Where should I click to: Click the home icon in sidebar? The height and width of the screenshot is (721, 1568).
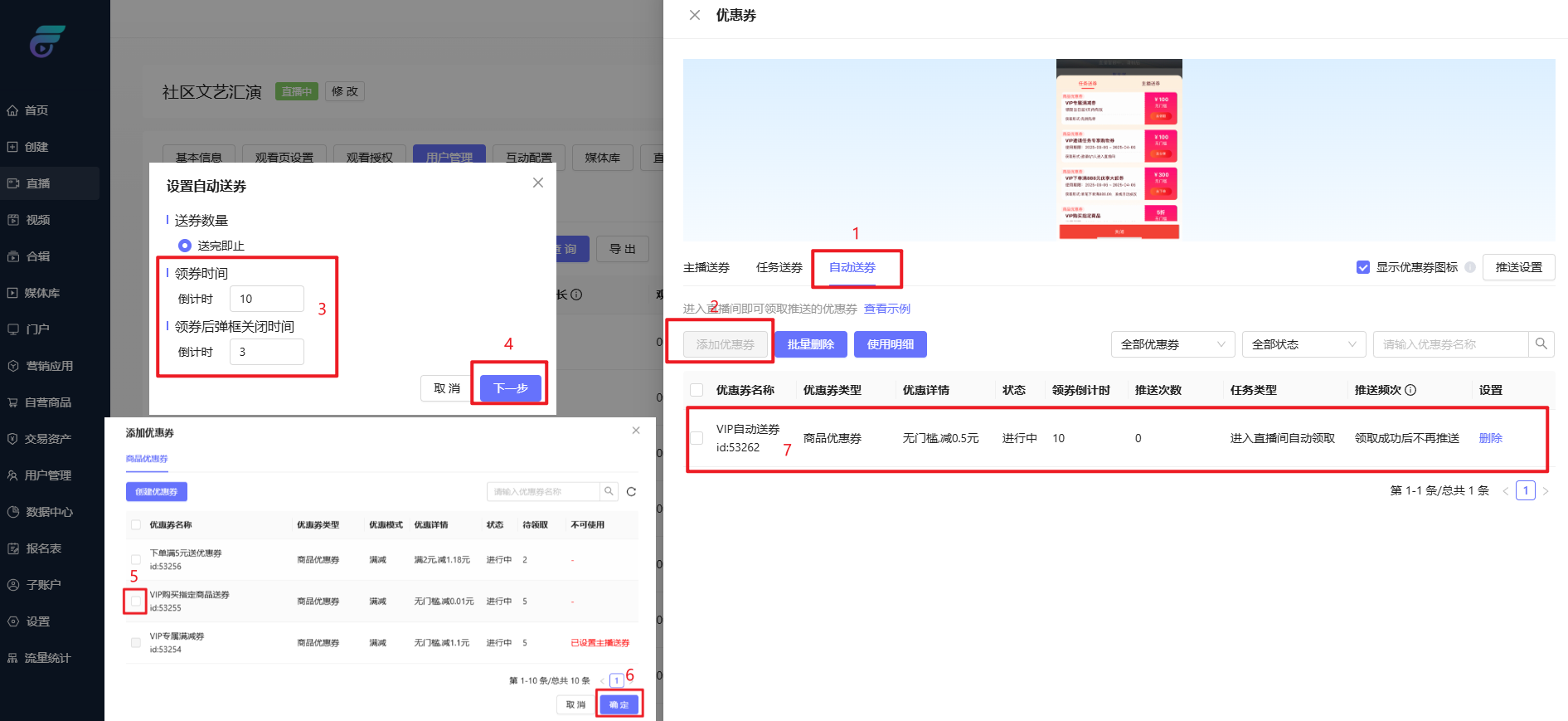[12, 110]
